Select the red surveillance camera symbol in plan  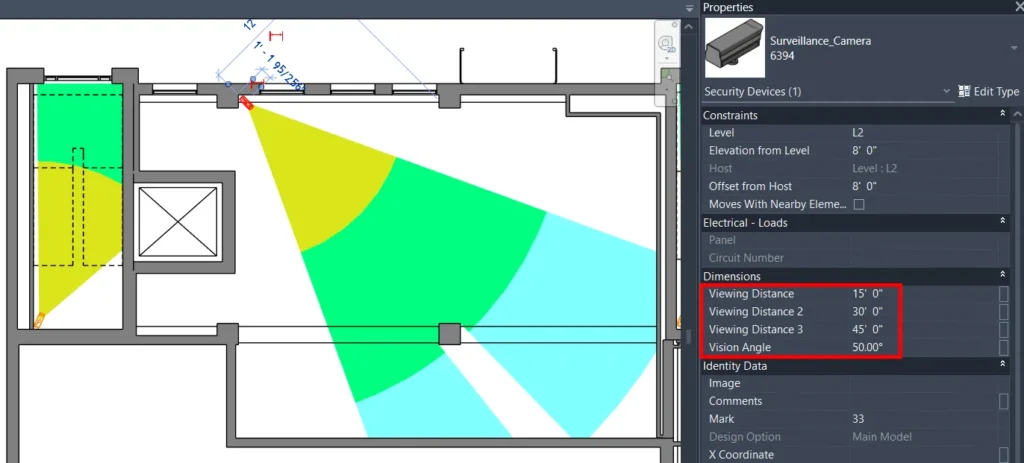246,101
